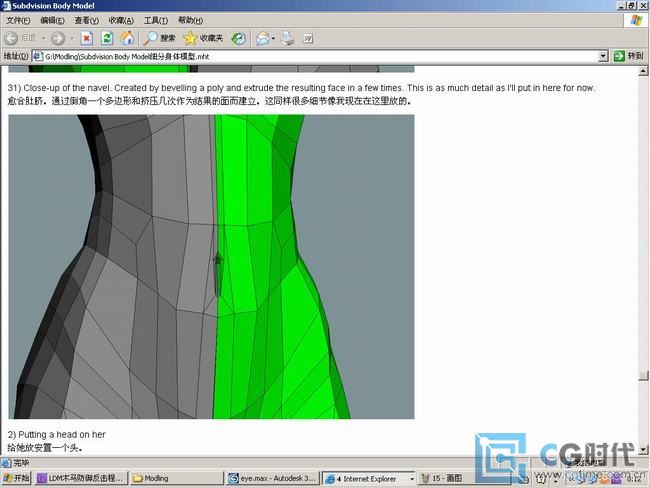Switch to Modling folder taskbar button
650x488 pixels.
[x=177, y=478]
